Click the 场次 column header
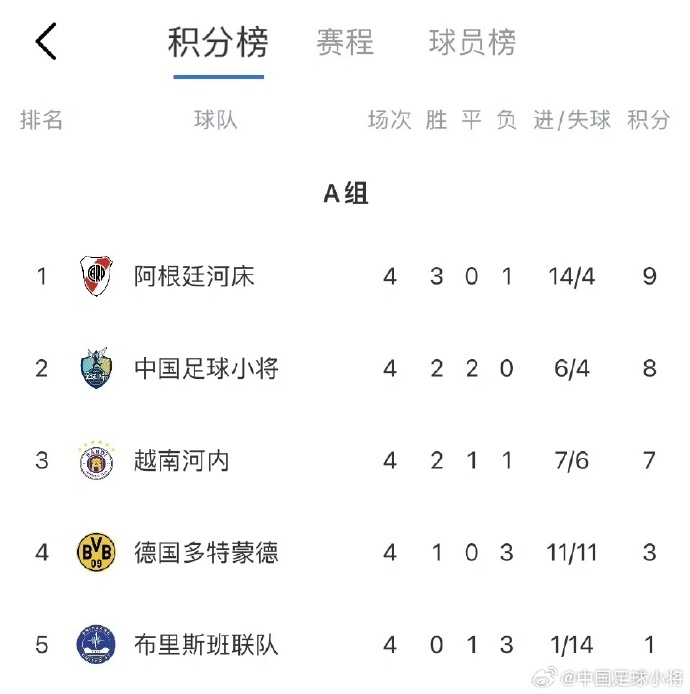The width and height of the screenshot is (690, 694). [389, 120]
